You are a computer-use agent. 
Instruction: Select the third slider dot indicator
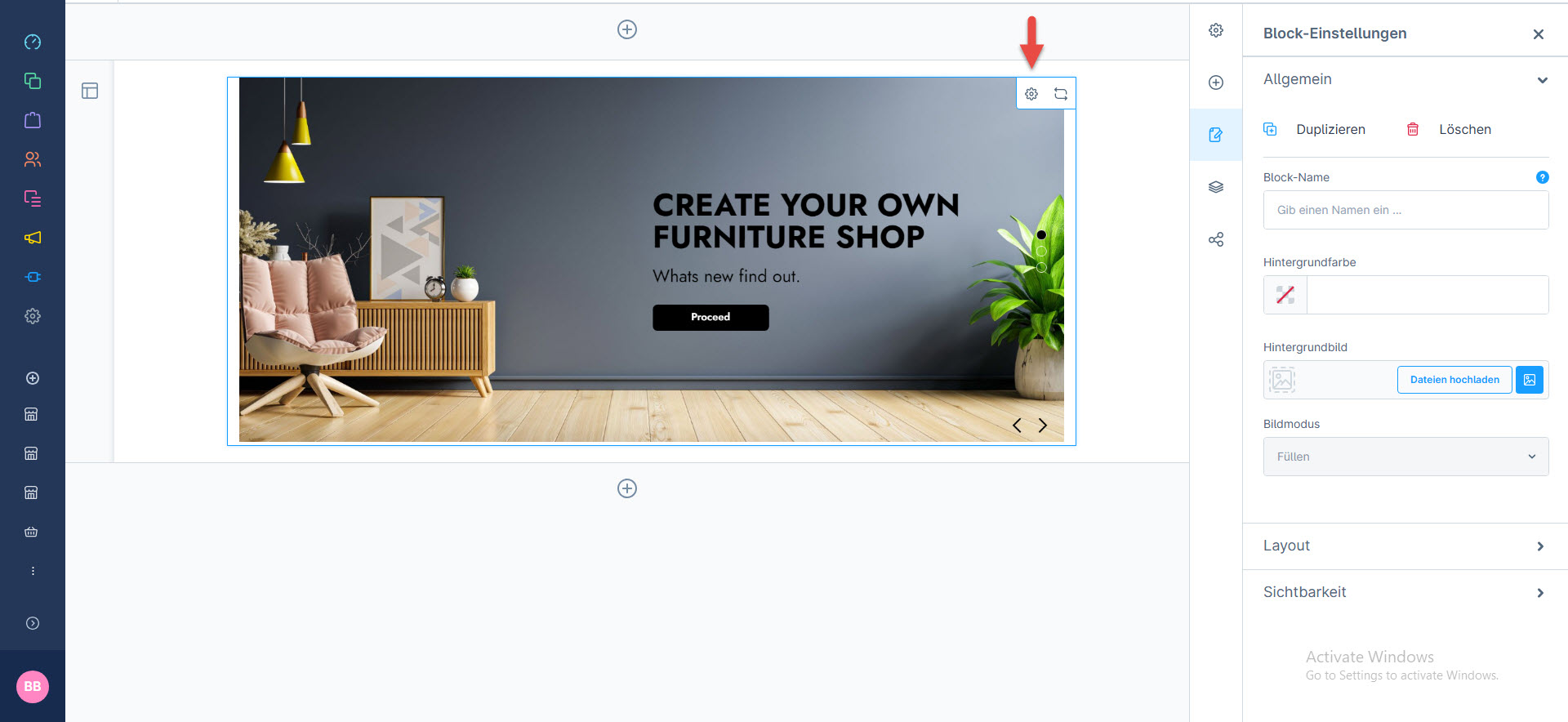pos(1041,267)
